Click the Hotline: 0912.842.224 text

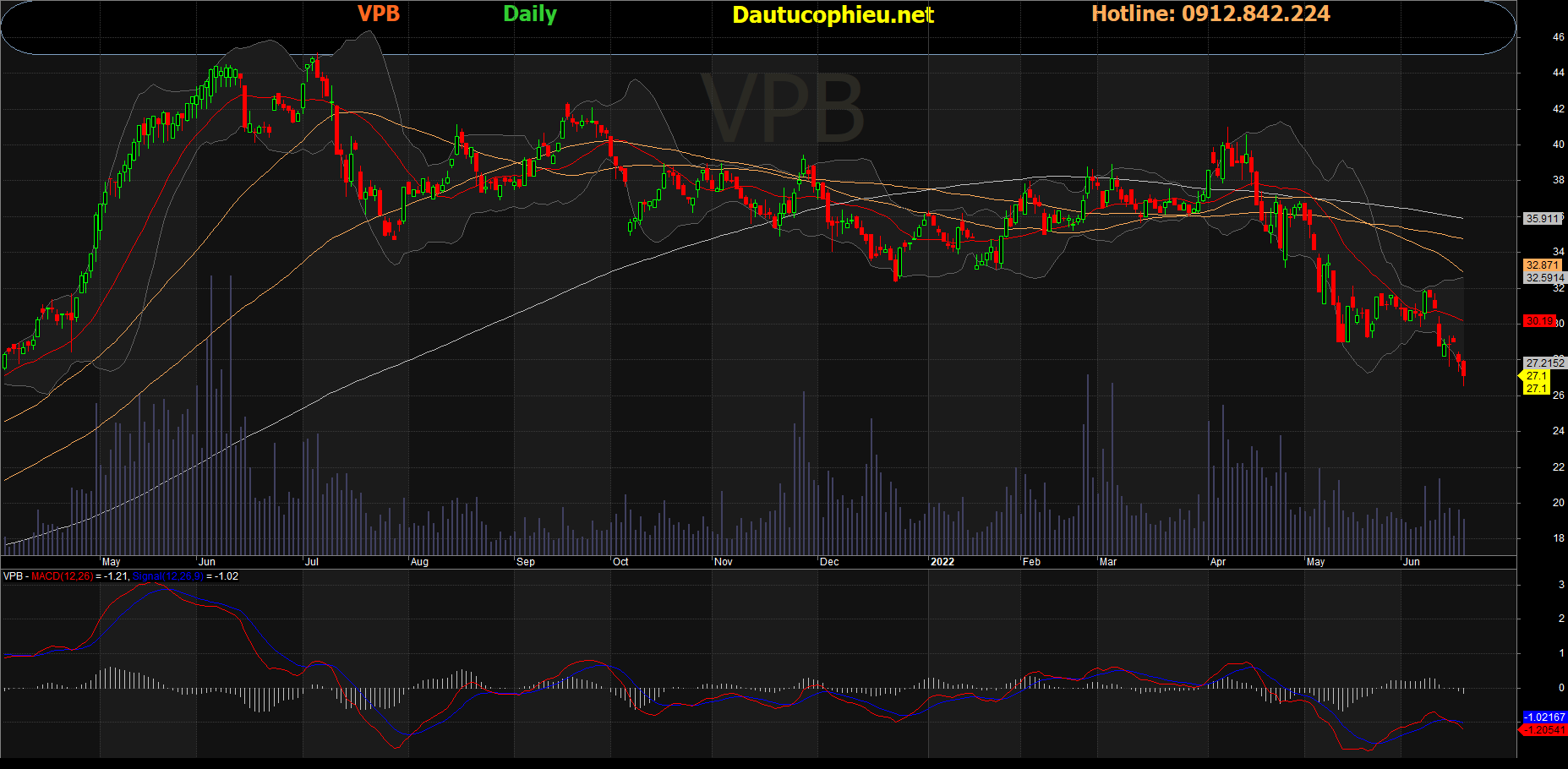1210,14
